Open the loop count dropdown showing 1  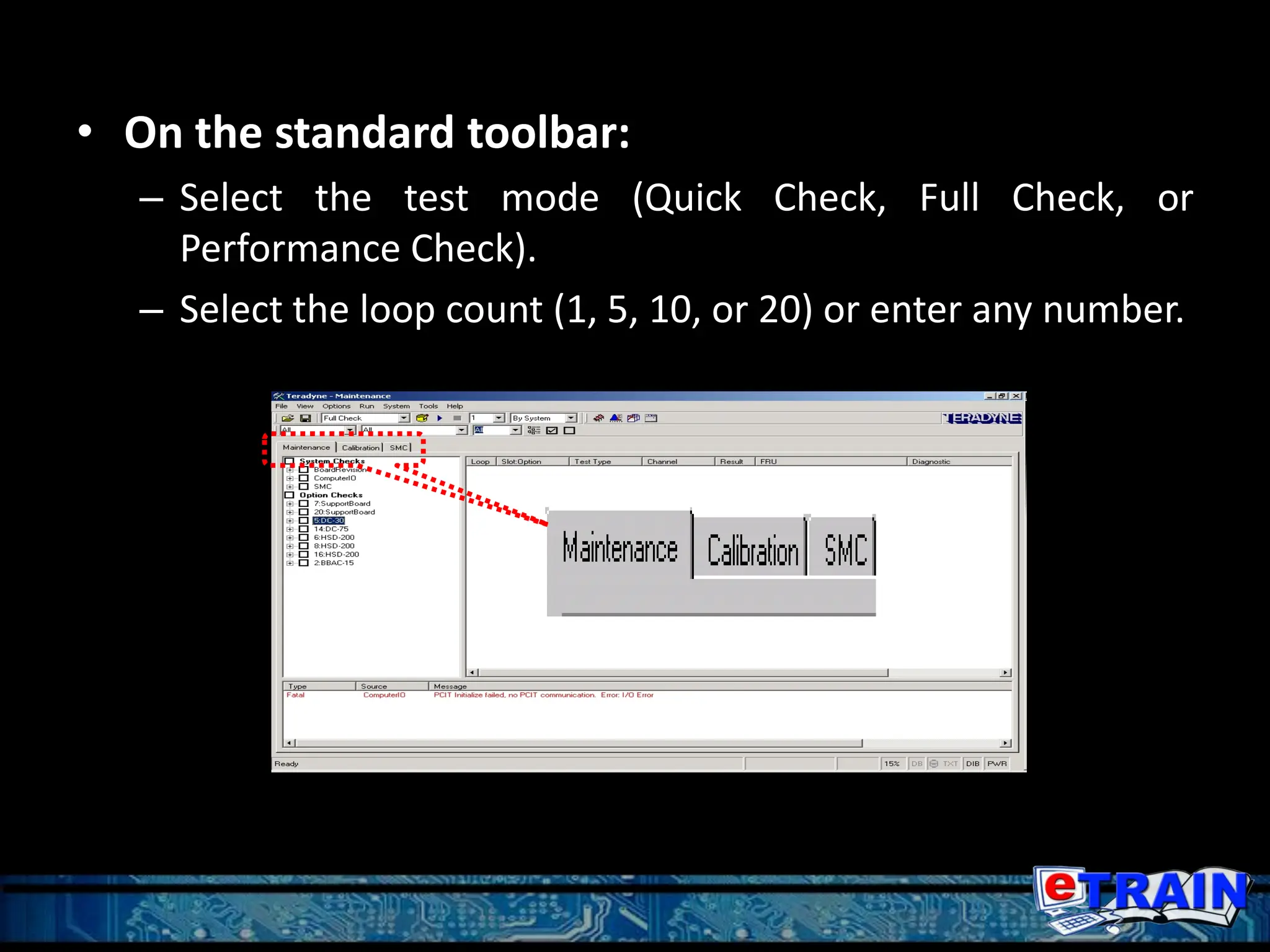(499, 418)
